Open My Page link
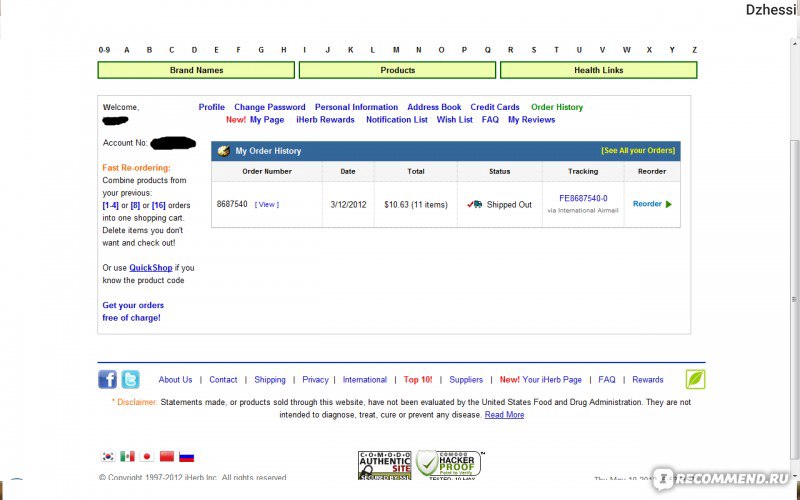 click(x=267, y=120)
